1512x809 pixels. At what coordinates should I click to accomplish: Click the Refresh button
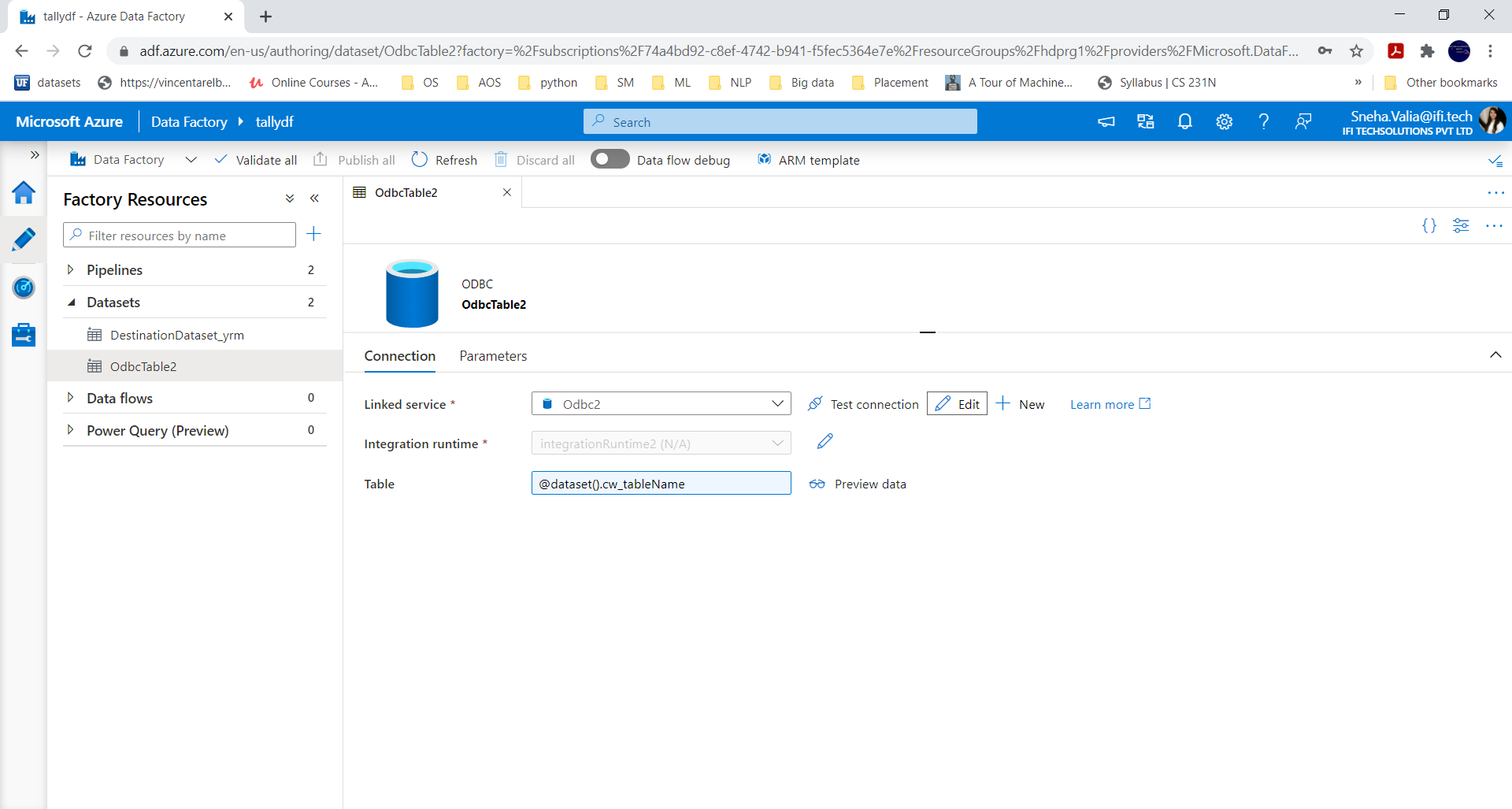444,160
